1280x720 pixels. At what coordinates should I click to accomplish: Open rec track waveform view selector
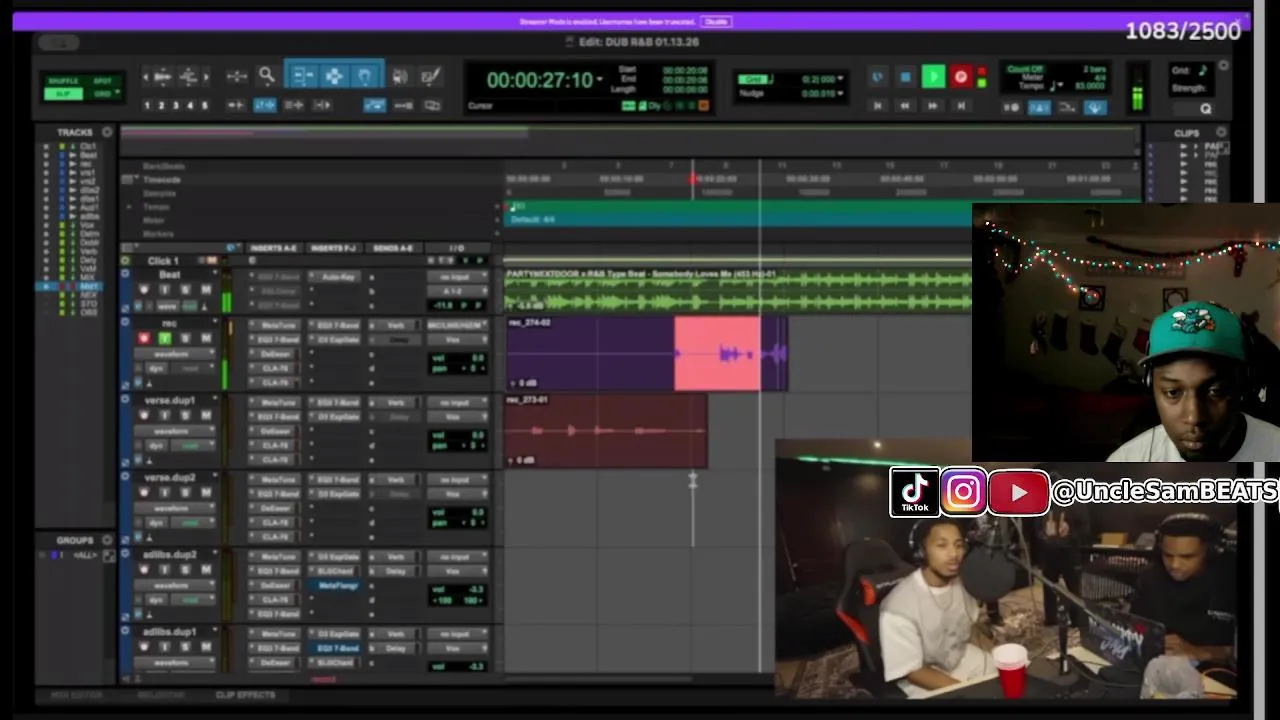point(176,353)
